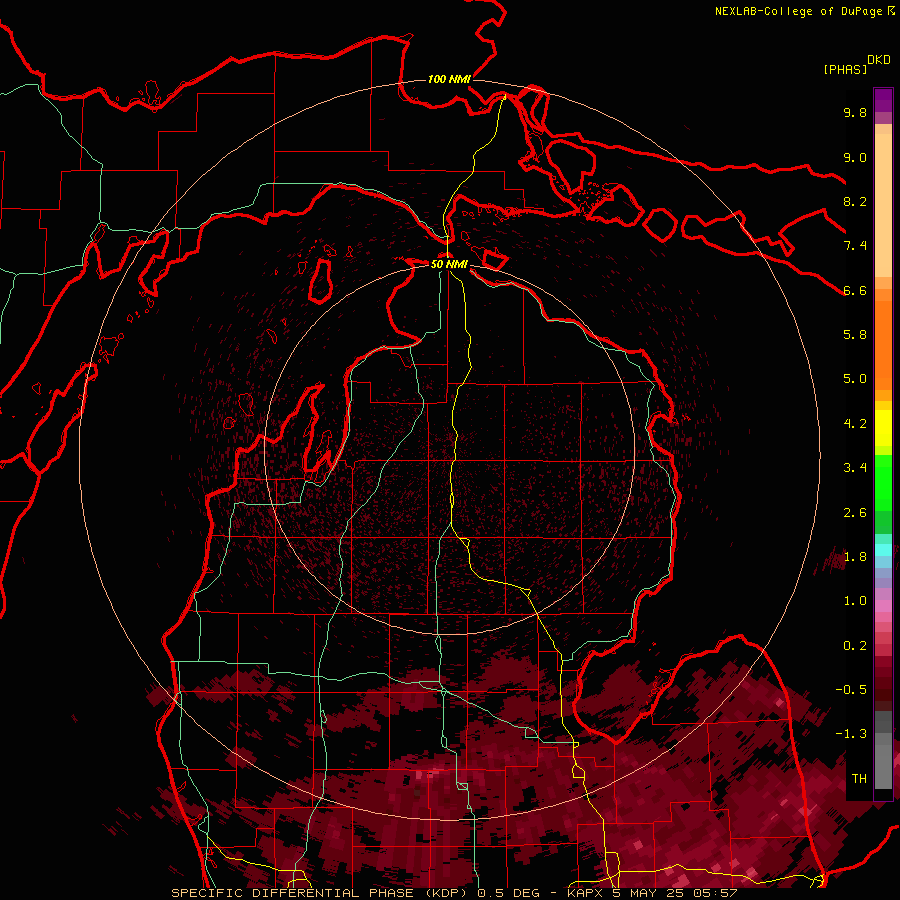Click the 1.0 legend value
900x900 pixels.
pyautogui.click(x=855, y=601)
